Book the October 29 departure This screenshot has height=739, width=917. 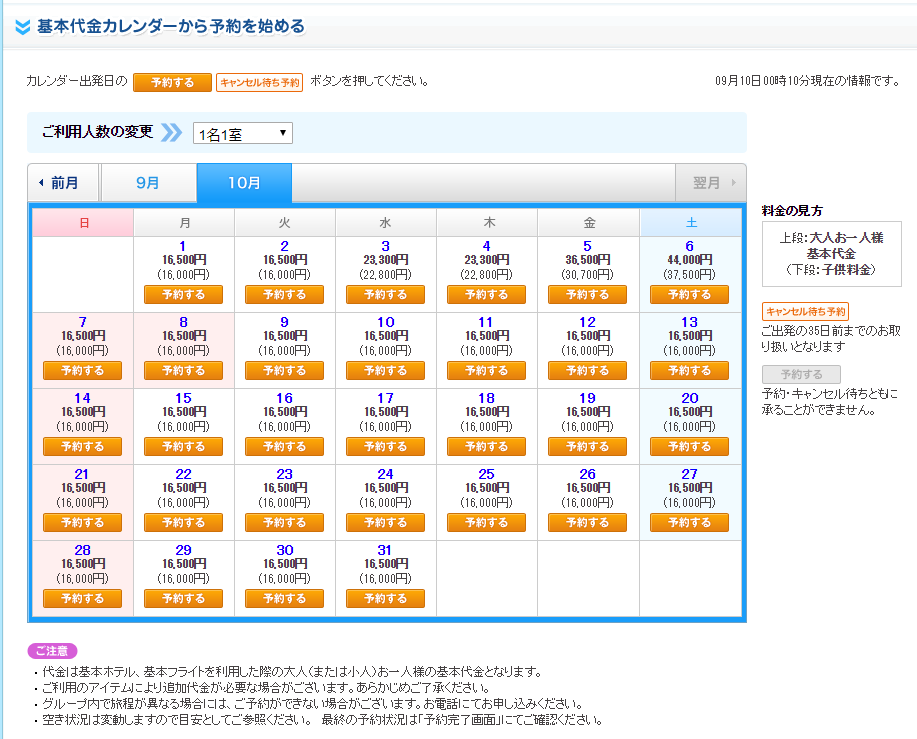pyautogui.click(x=184, y=599)
